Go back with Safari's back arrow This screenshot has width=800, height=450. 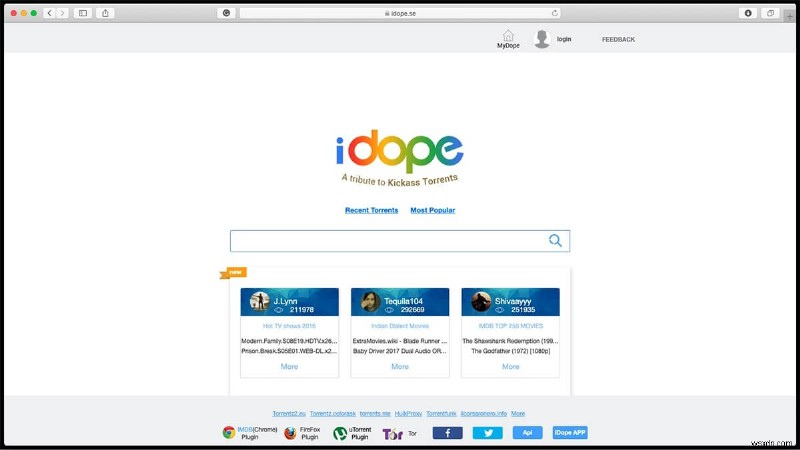50,13
